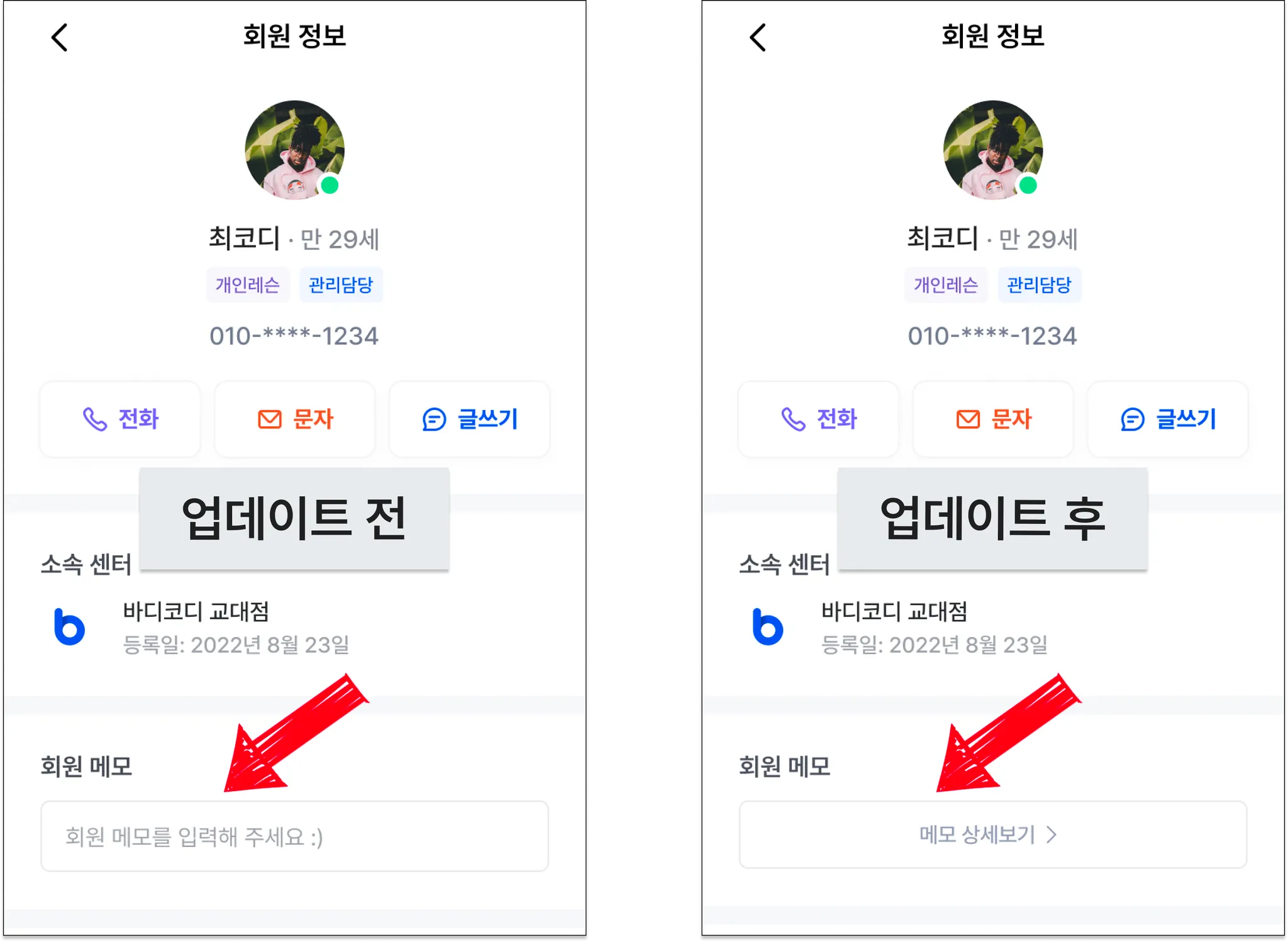Select the 관리담당 tag on left screen
The image size is (1288, 942).
tap(341, 285)
